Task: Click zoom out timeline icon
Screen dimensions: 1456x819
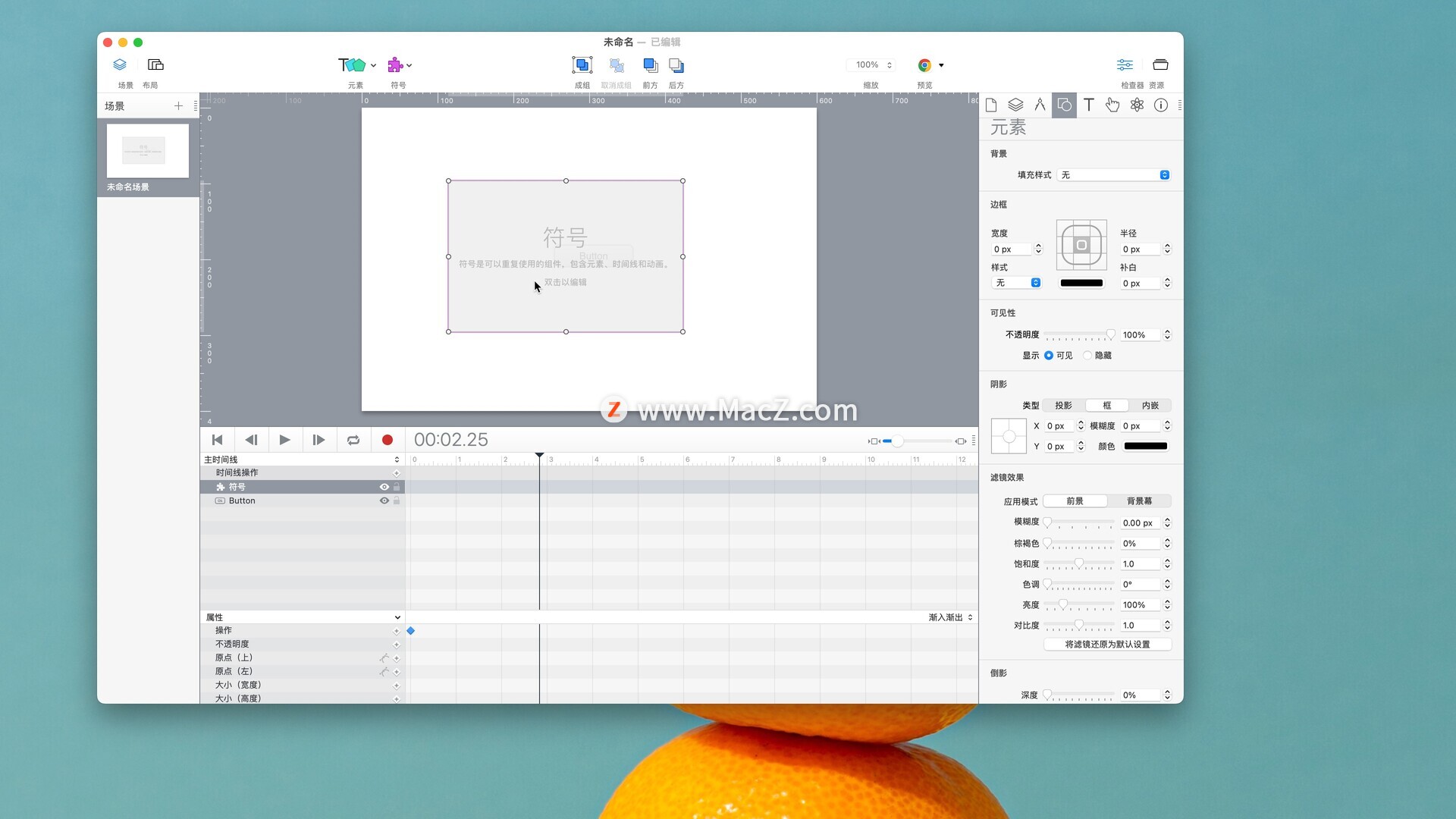Action: [874, 441]
